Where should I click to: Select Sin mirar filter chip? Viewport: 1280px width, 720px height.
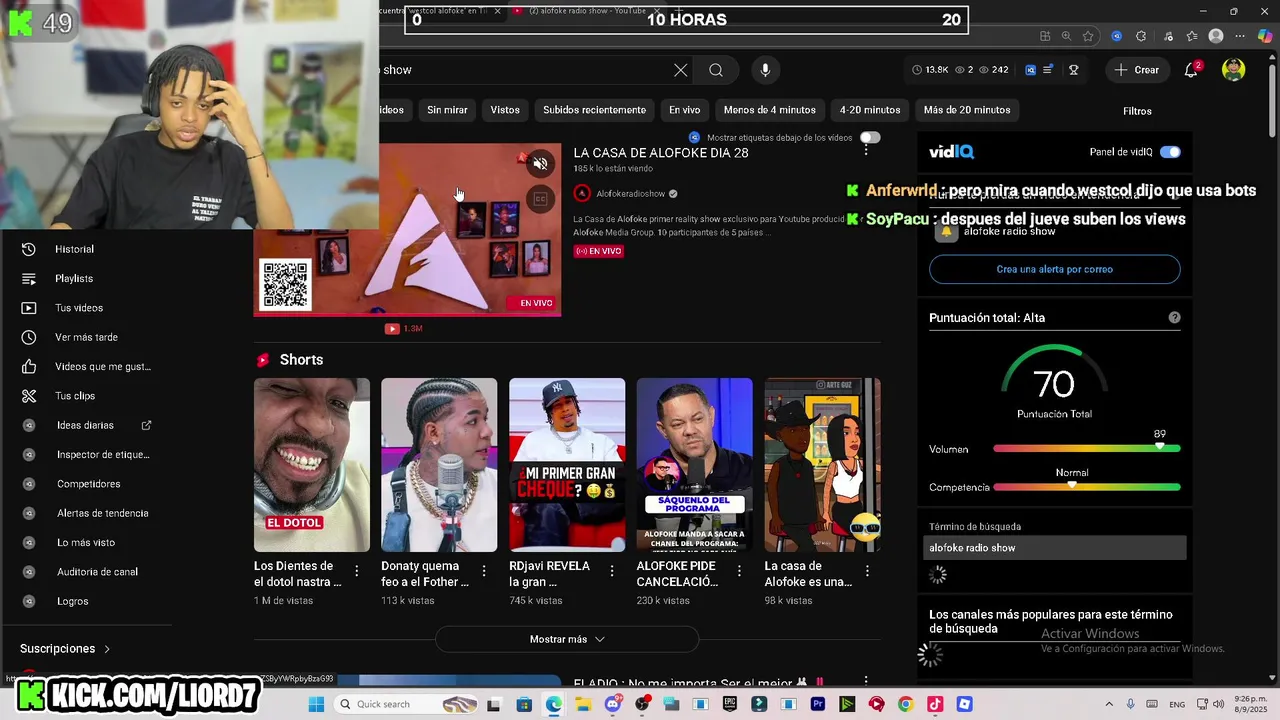pos(447,110)
